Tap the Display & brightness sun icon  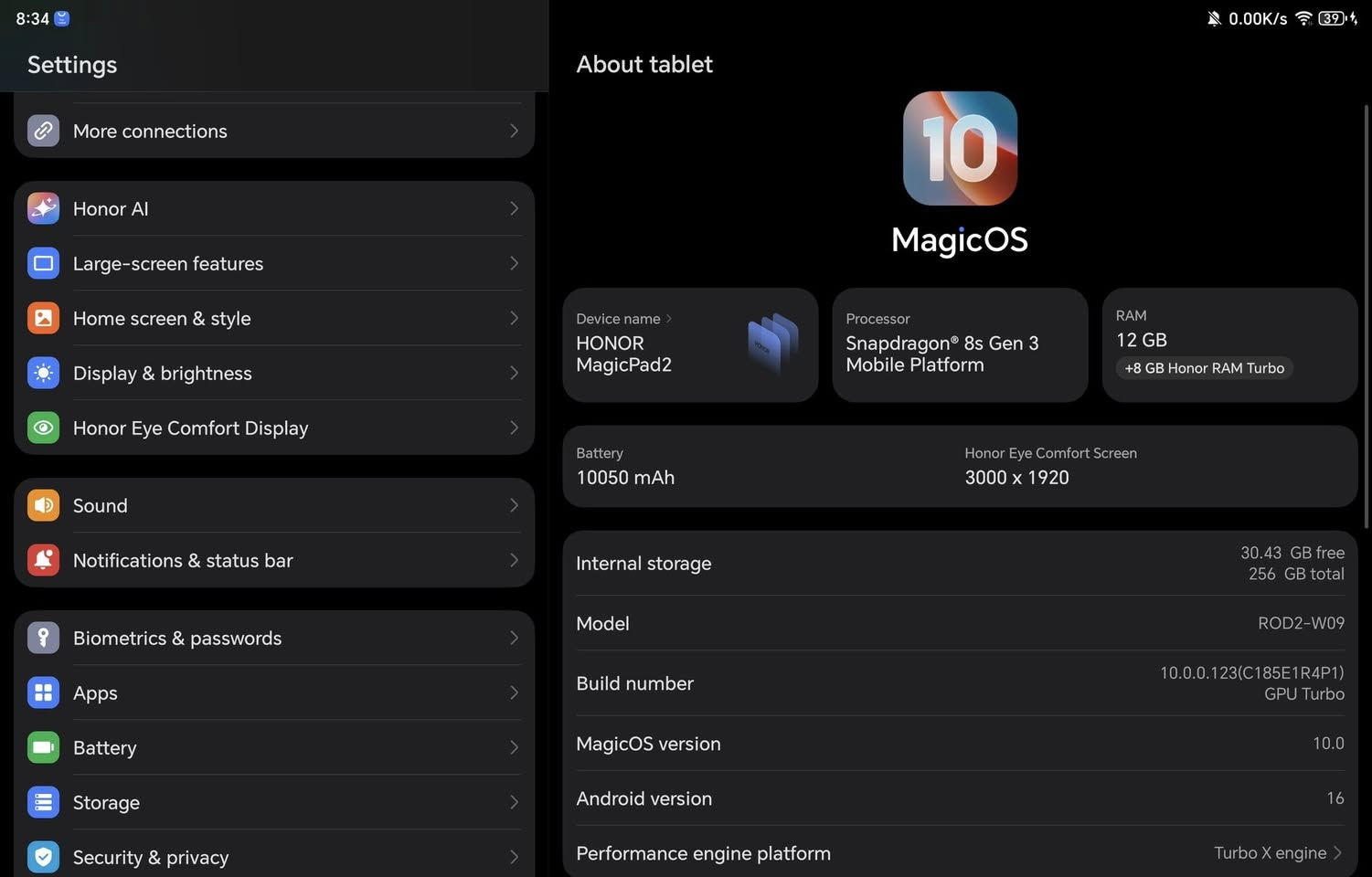[x=43, y=373]
